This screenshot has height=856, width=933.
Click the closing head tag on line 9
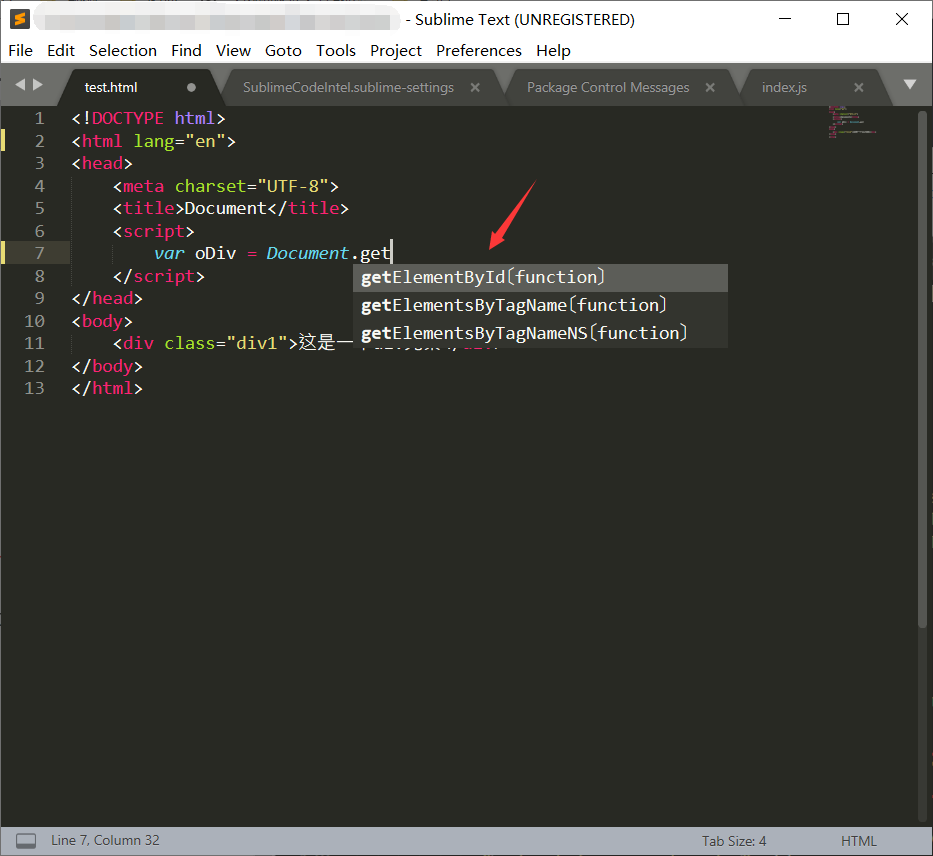pyautogui.click(x=107, y=299)
